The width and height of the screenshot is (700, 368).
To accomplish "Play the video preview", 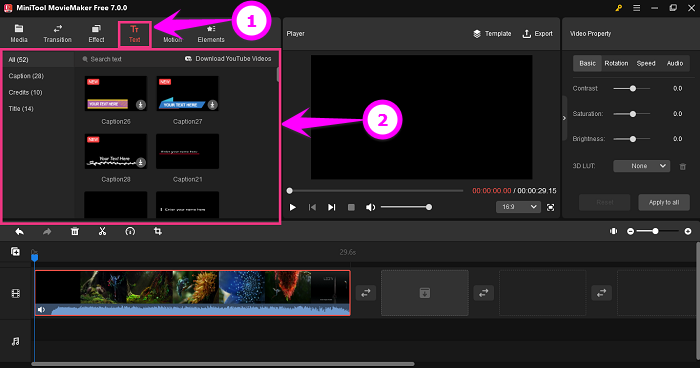I will point(292,207).
